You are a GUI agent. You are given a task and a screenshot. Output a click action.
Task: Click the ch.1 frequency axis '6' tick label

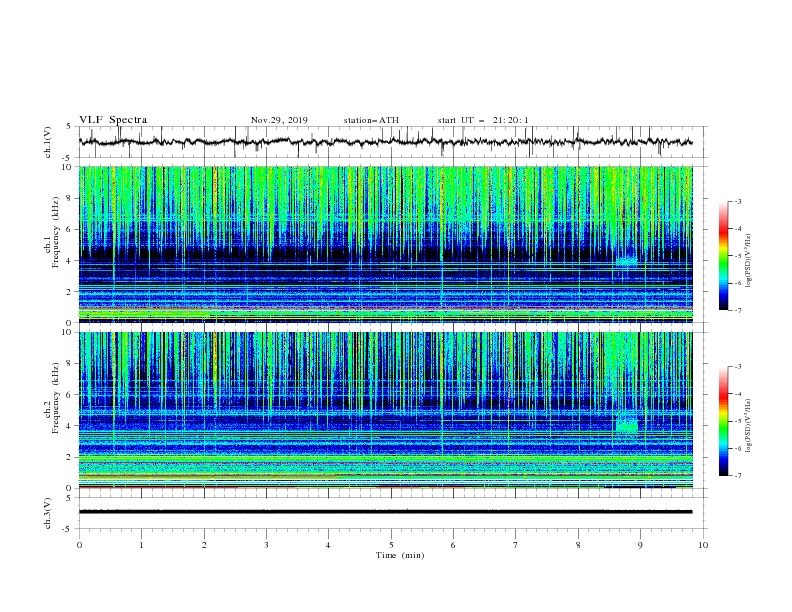click(70, 230)
